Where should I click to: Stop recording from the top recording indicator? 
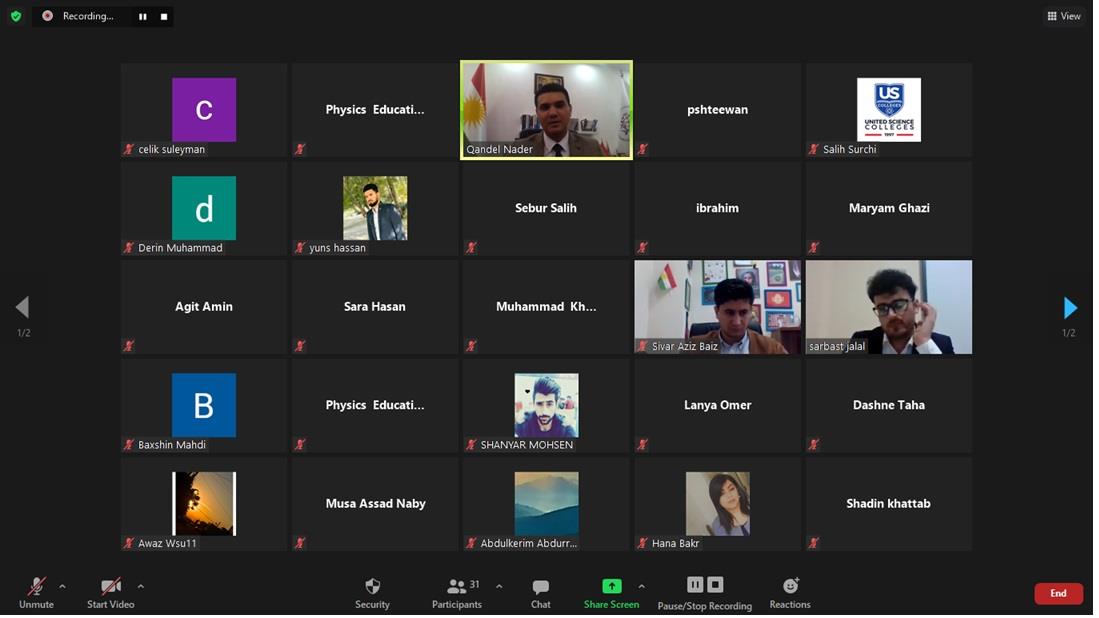pos(164,16)
